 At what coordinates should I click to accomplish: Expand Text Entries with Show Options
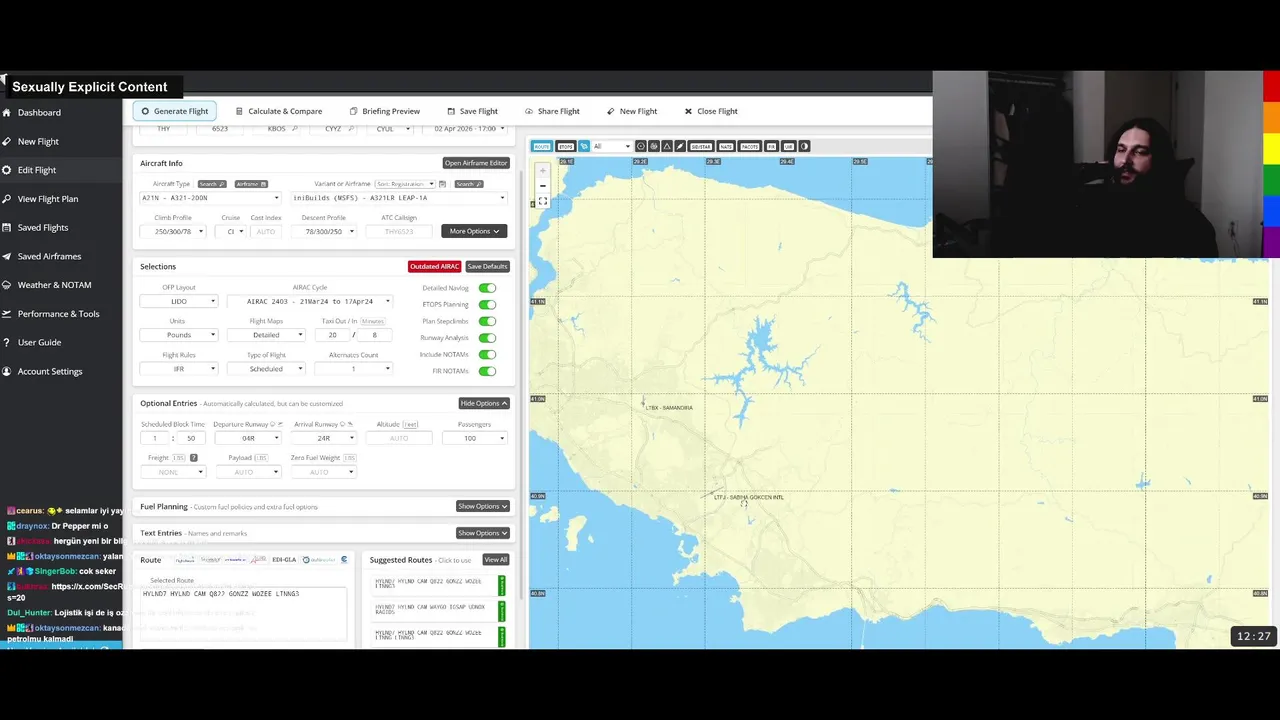click(x=483, y=533)
